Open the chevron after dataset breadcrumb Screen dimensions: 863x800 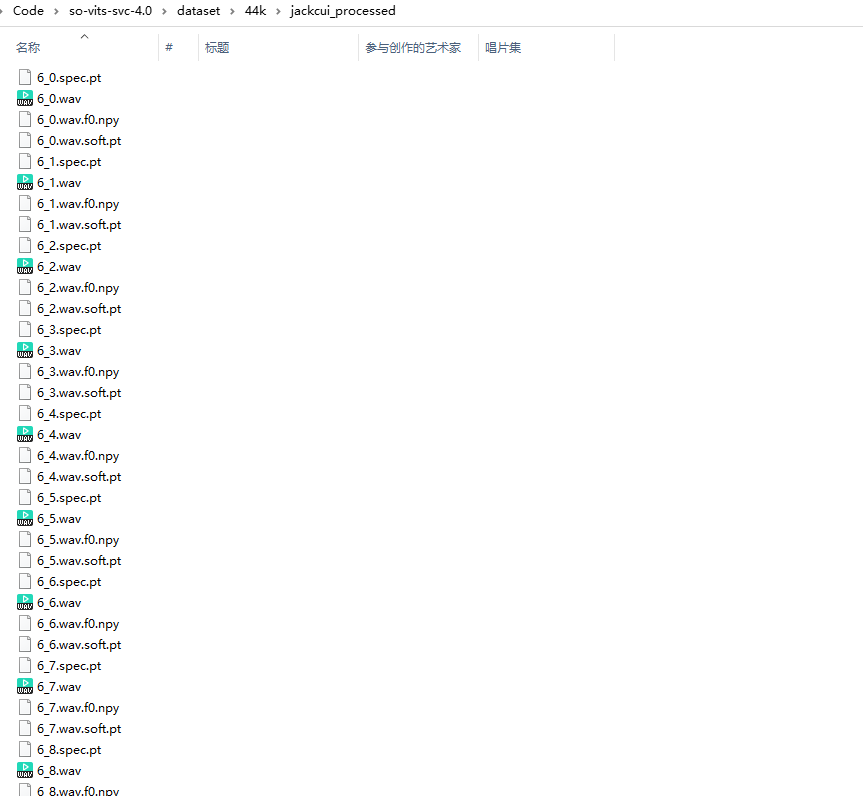click(232, 11)
